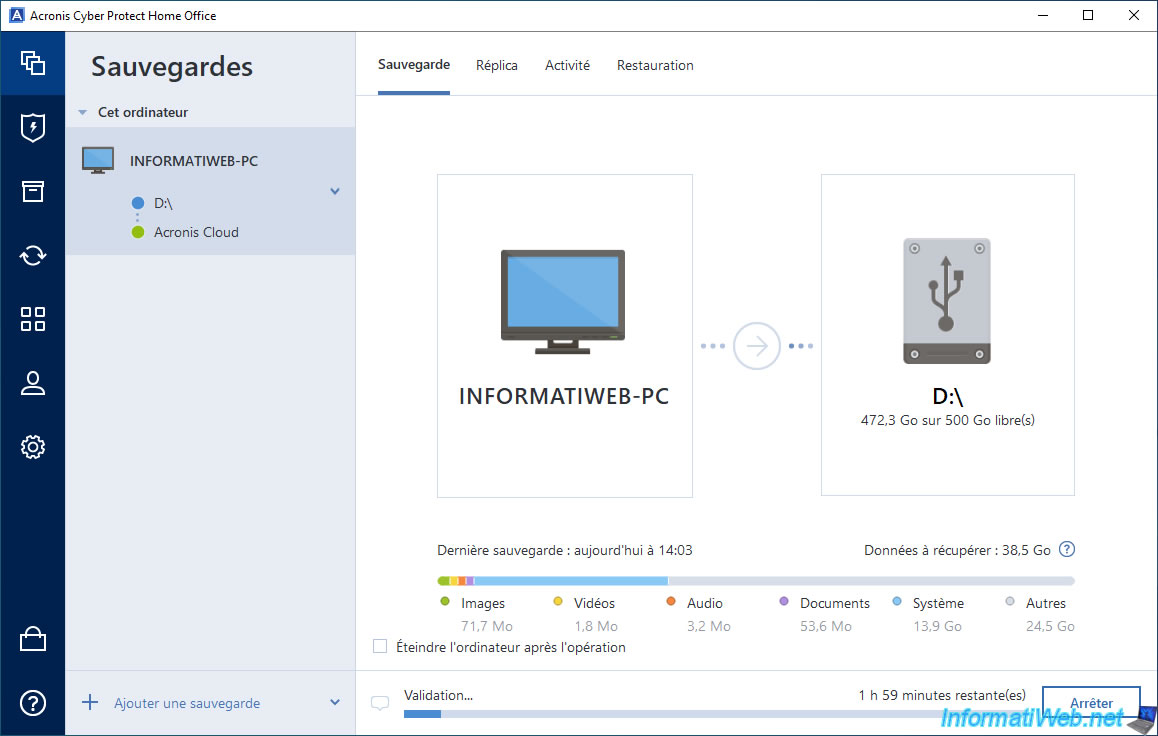
Task: Click the Documents legend purple dot
Action: 784,601
